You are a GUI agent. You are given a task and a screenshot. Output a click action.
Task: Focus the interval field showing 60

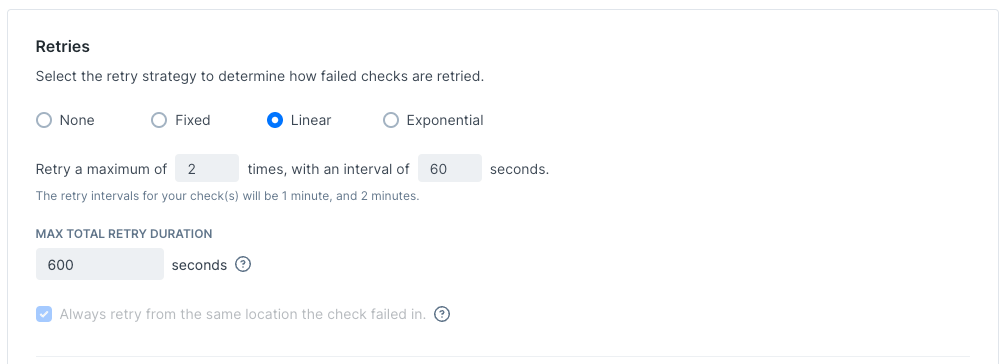[450, 168]
